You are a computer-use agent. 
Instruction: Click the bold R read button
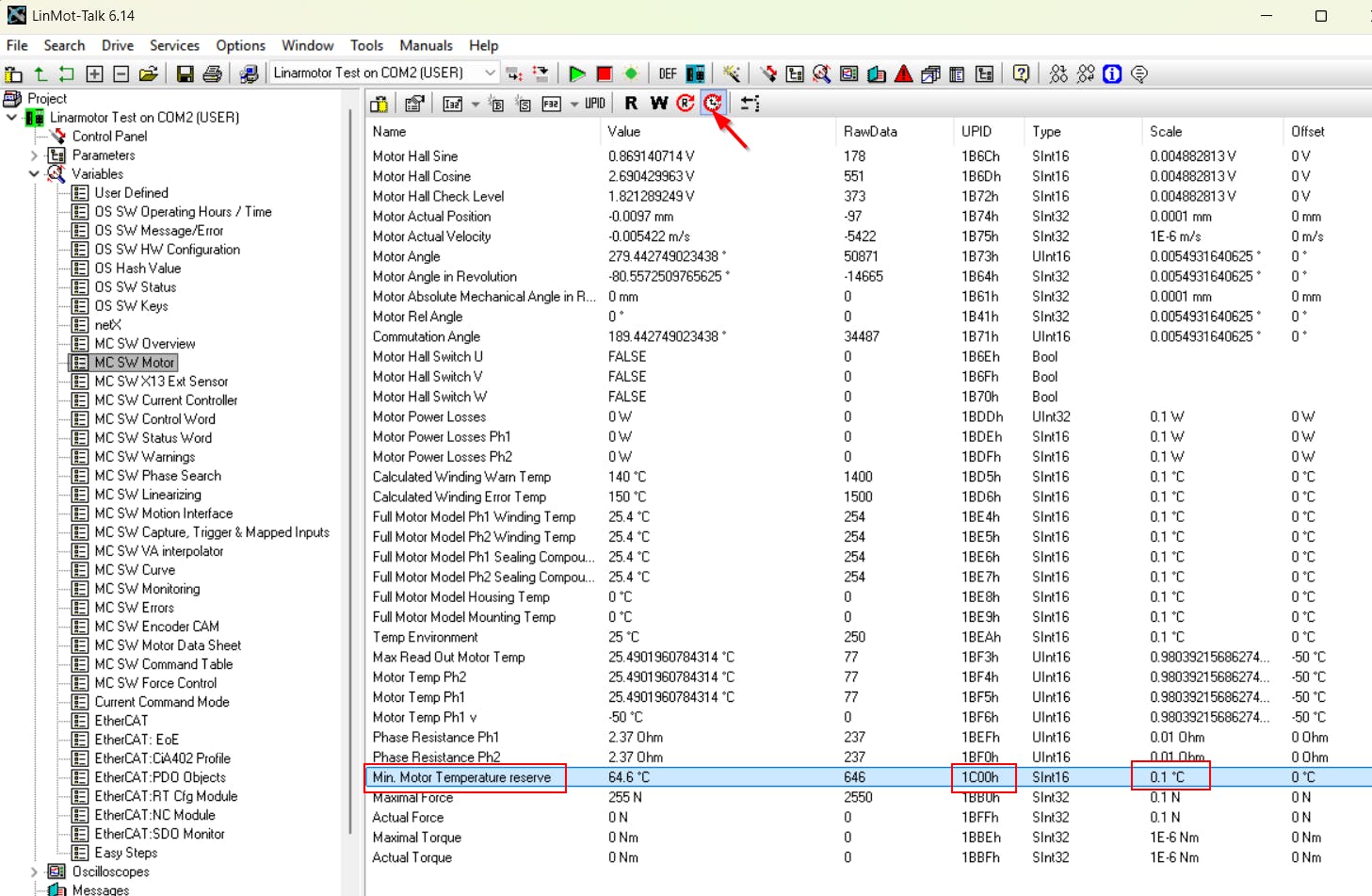pos(631,103)
